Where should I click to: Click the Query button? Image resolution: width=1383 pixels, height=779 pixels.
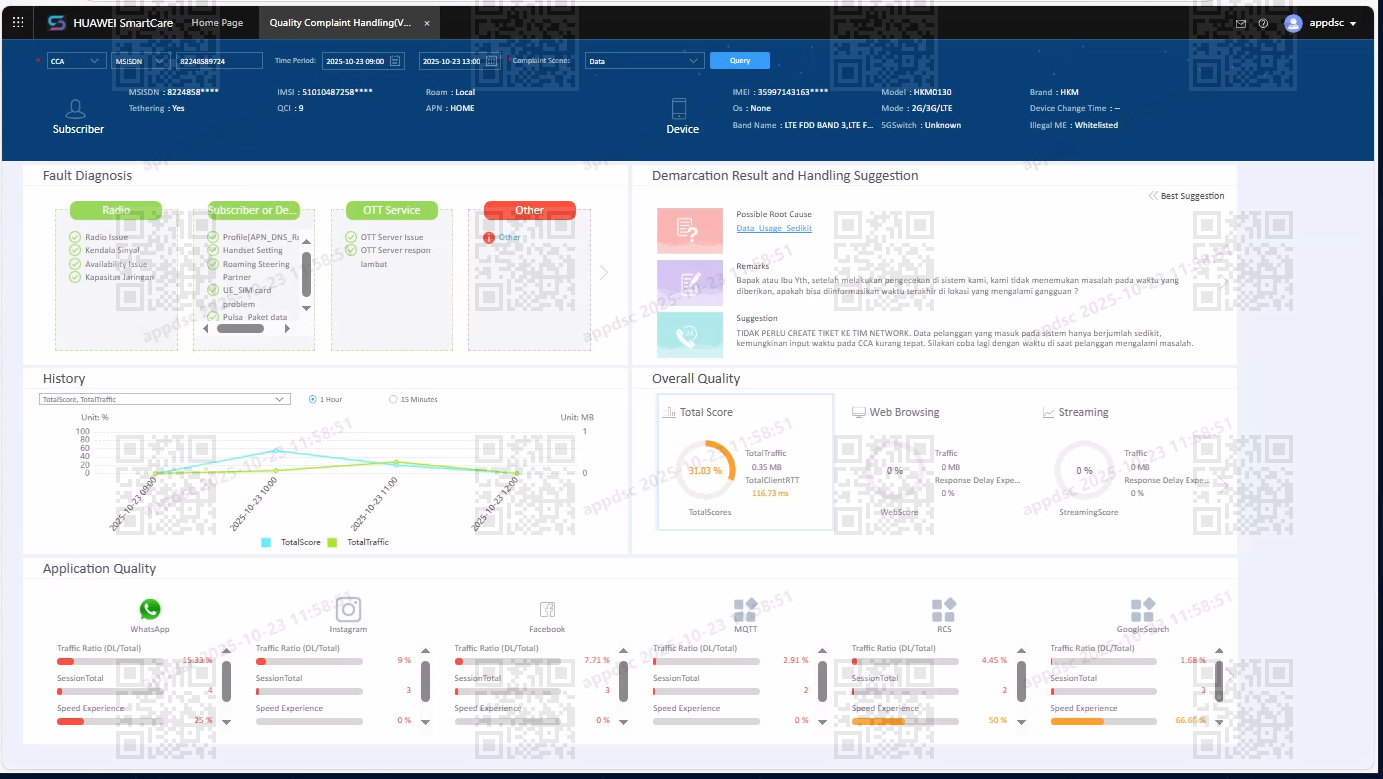coord(740,60)
